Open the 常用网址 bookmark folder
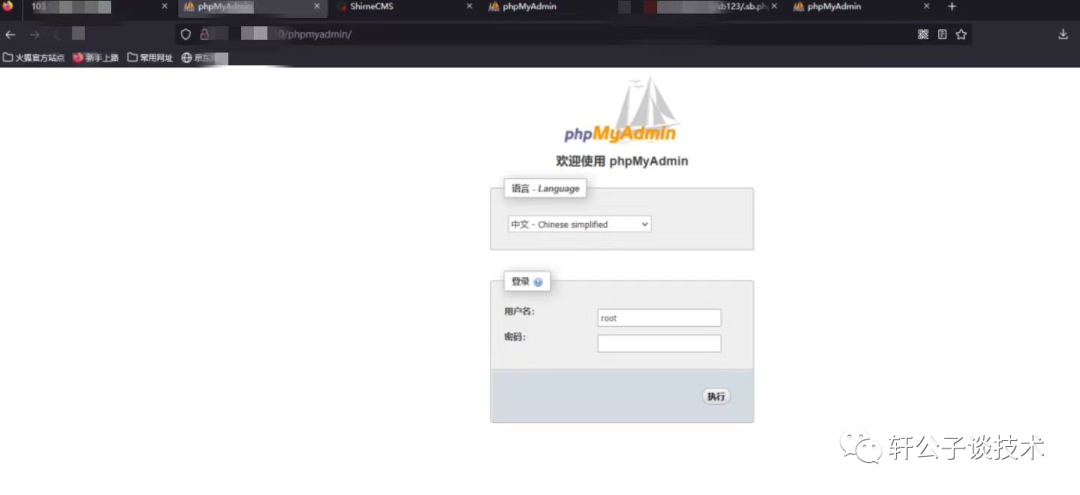The image size is (1080, 495). point(150,58)
